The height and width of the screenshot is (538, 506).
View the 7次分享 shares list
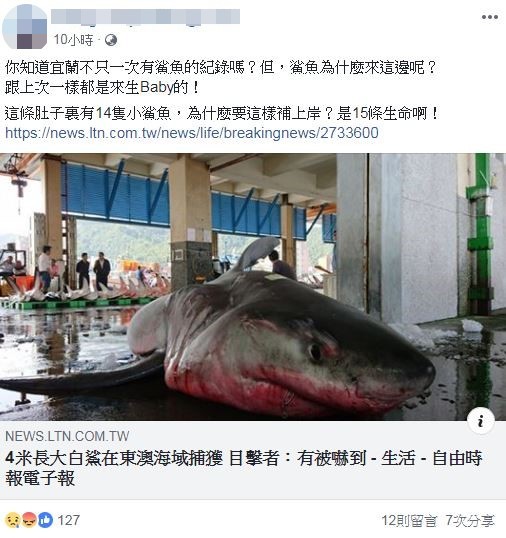pyautogui.click(x=470, y=521)
